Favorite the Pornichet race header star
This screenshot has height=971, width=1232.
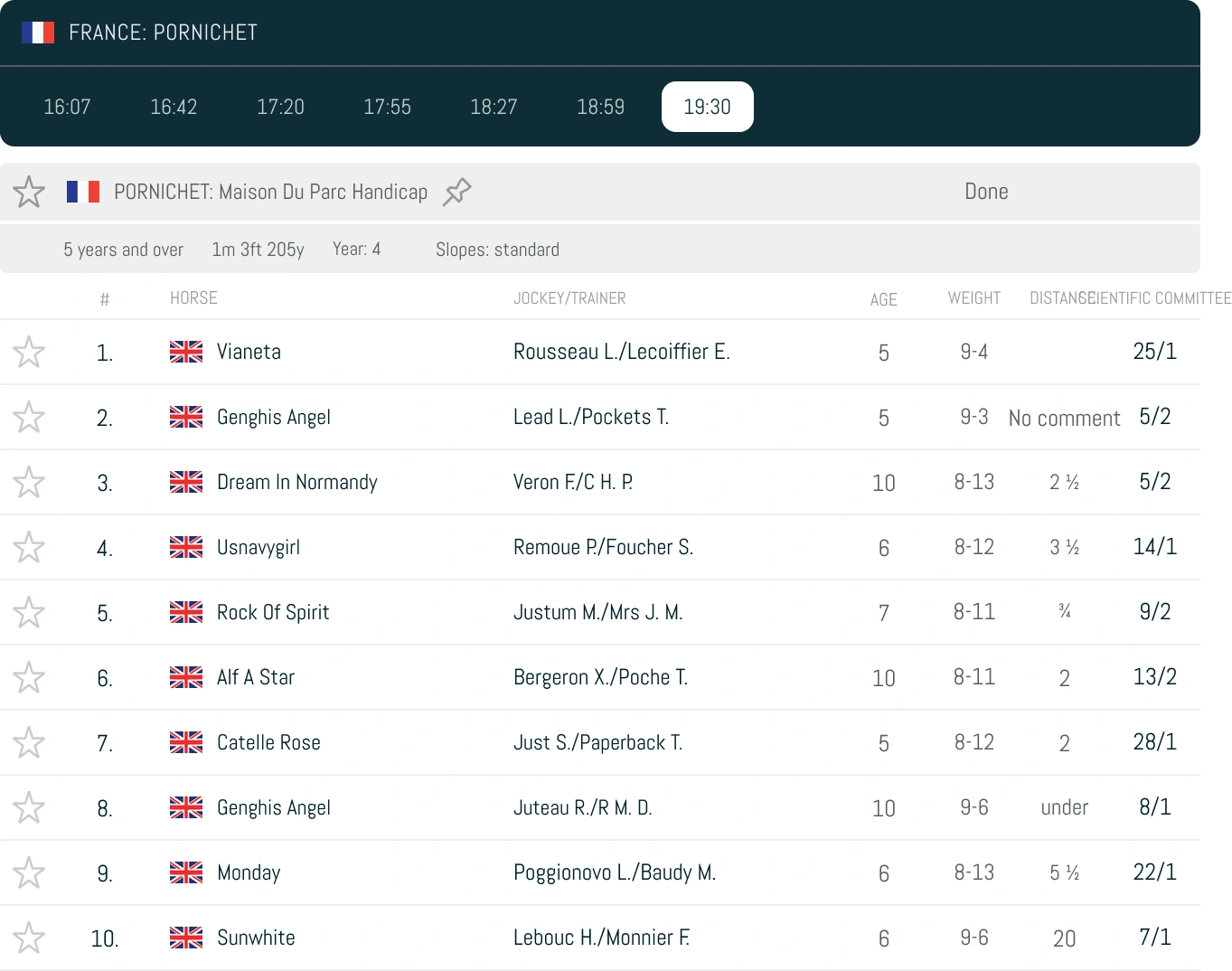tap(29, 192)
